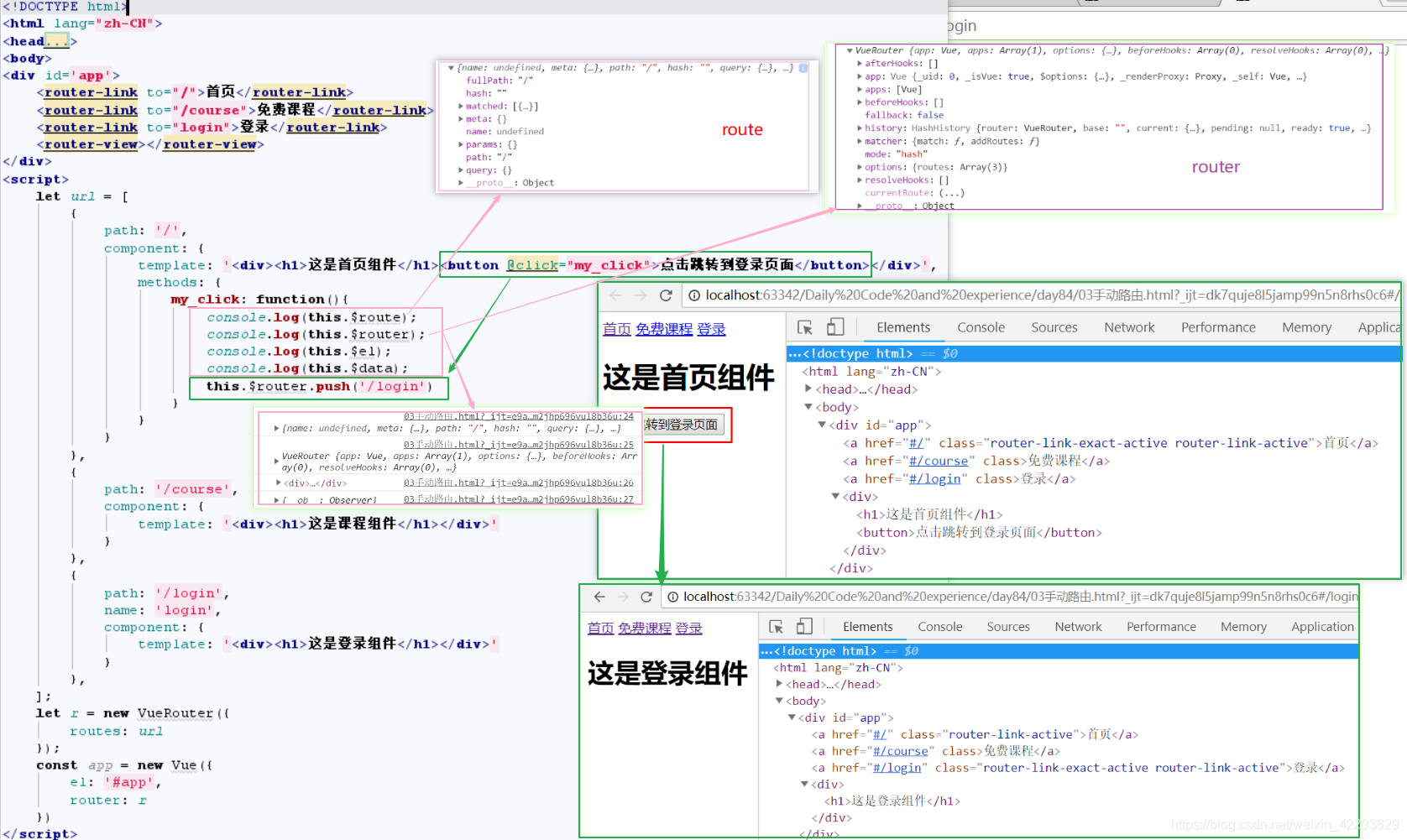Click the #/course href in the login-page DOM tree
The image size is (1407, 840).
tap(901, 751)
